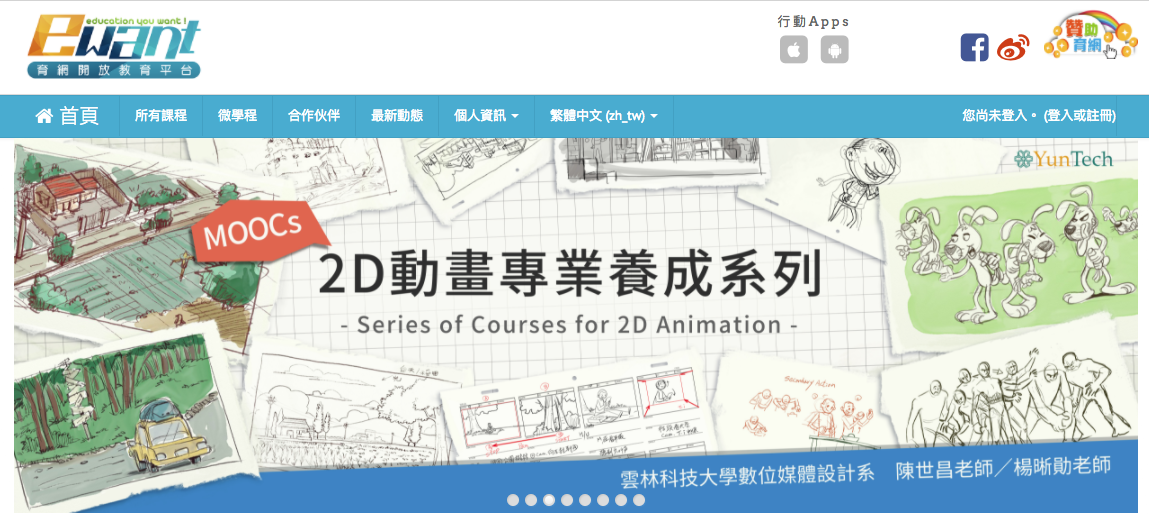Select the fourth carousel indicator dot
The height and width of the screenshot is (519, 1149).
coord(567,499)
